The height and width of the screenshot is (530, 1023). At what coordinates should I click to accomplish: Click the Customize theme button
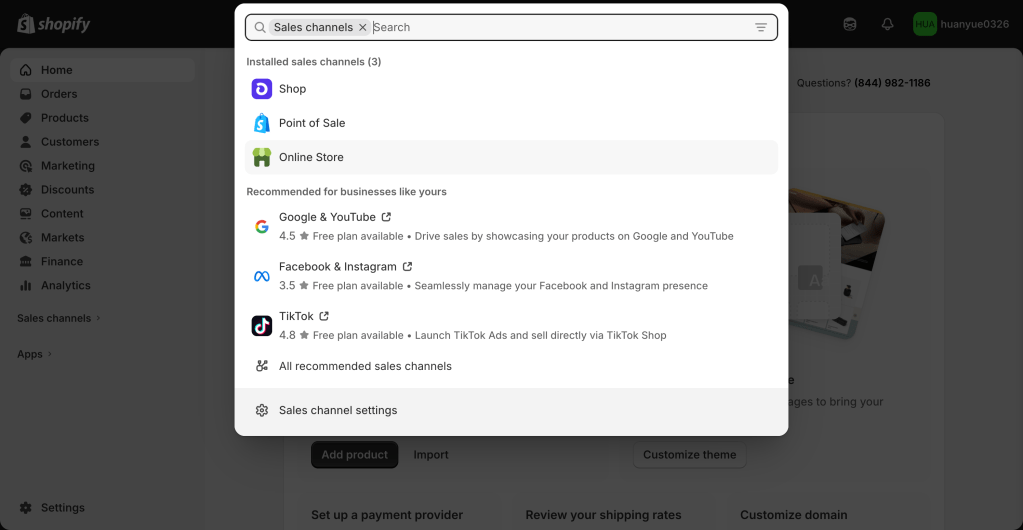click(x=690, y=455)
